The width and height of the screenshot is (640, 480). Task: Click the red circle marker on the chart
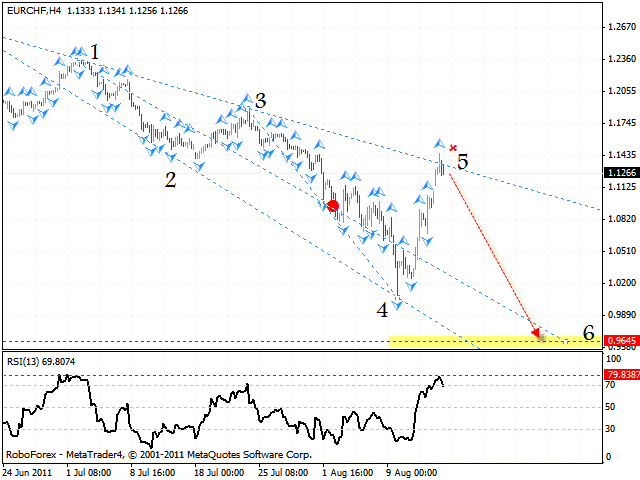pyautogui.click(x=333, y=205)
